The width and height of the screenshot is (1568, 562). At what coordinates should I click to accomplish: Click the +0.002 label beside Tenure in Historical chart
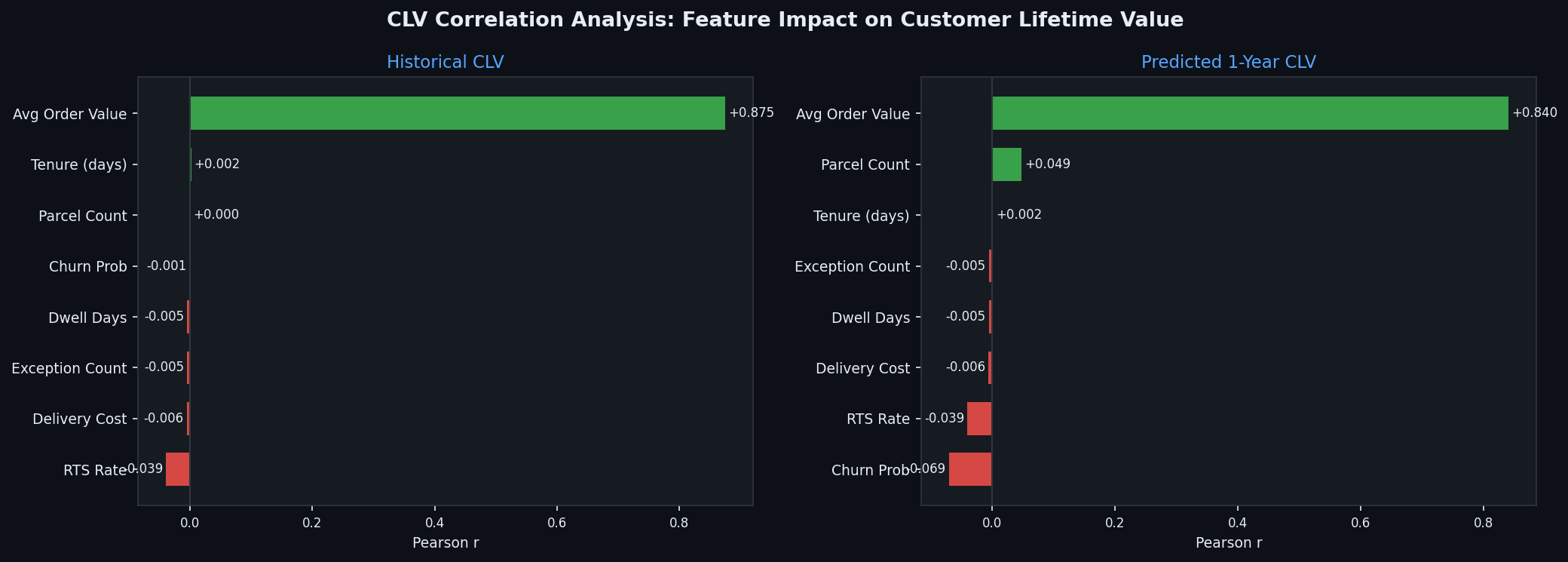[217, 164]
